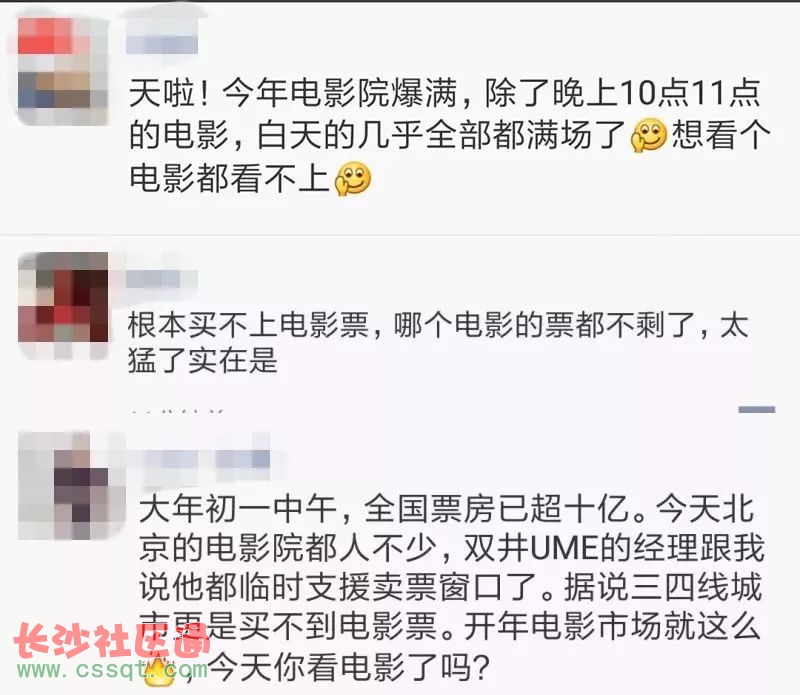The image size is (800, 695).
Task: Tap the cut-off timestamp under second post
Action: click(x=177, y=410)
